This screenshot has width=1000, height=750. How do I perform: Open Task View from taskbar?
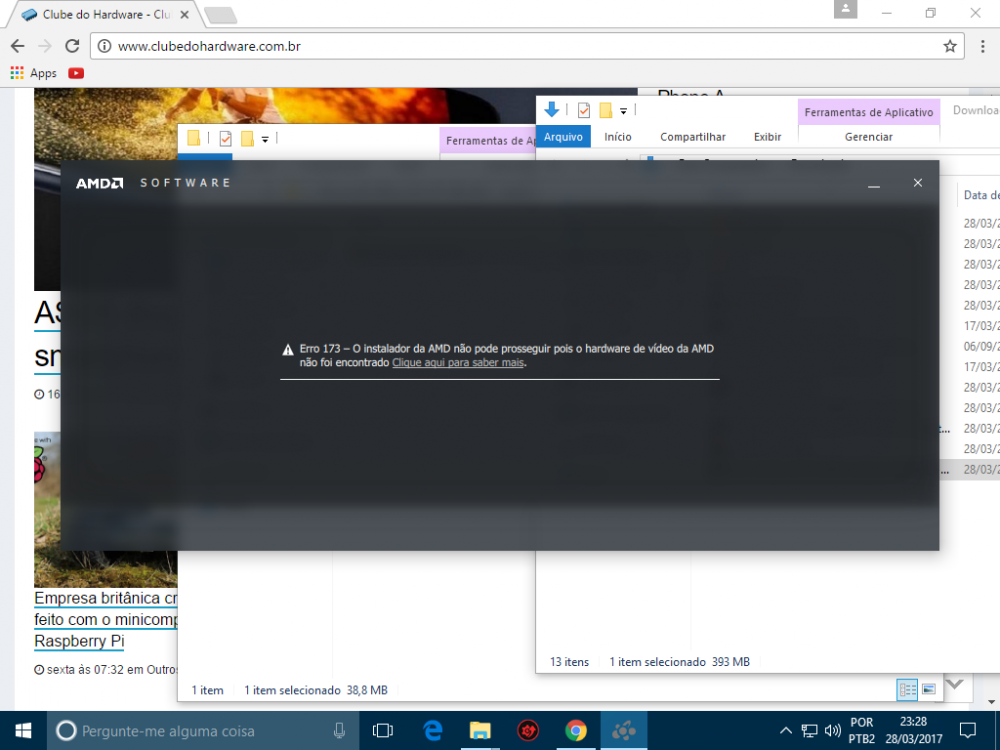click(x=383, y=731)
